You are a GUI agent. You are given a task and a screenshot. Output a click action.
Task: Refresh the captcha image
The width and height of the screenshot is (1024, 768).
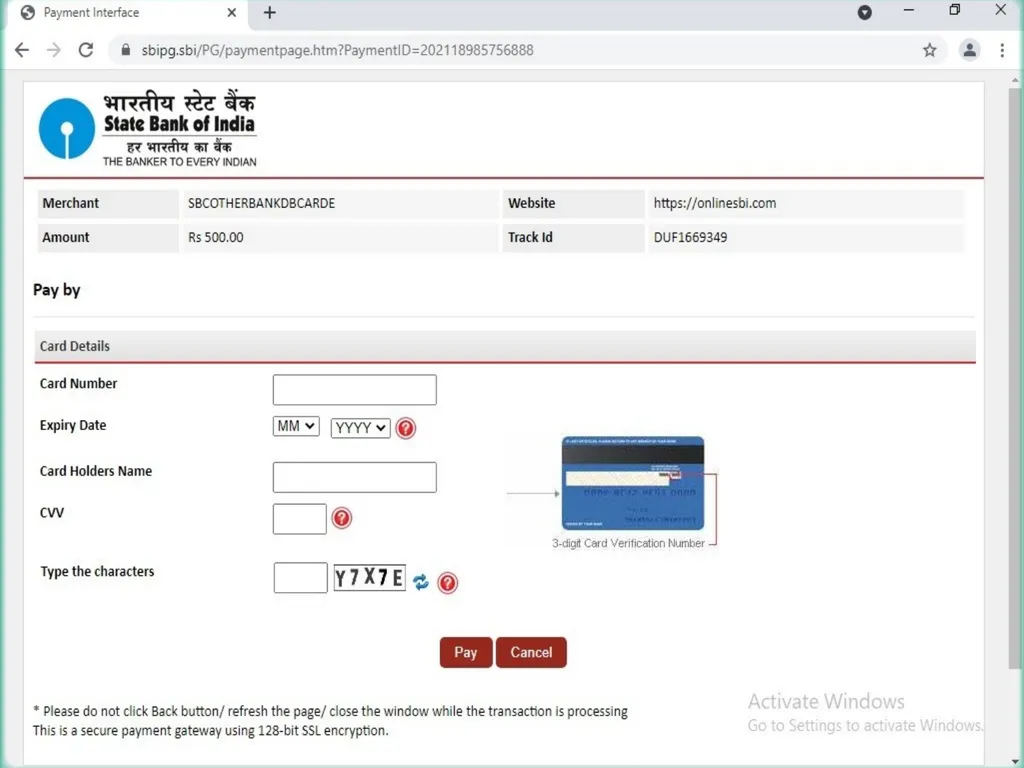point(421,582)
